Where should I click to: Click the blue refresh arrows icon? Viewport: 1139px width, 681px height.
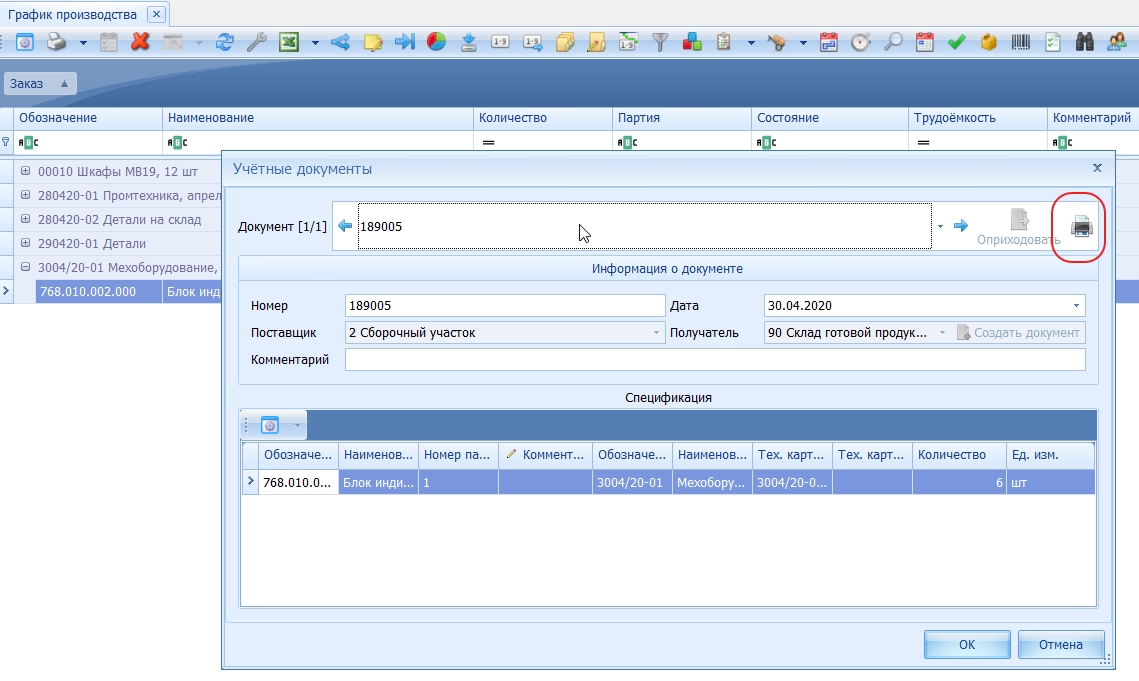click(x=225, y=42)
